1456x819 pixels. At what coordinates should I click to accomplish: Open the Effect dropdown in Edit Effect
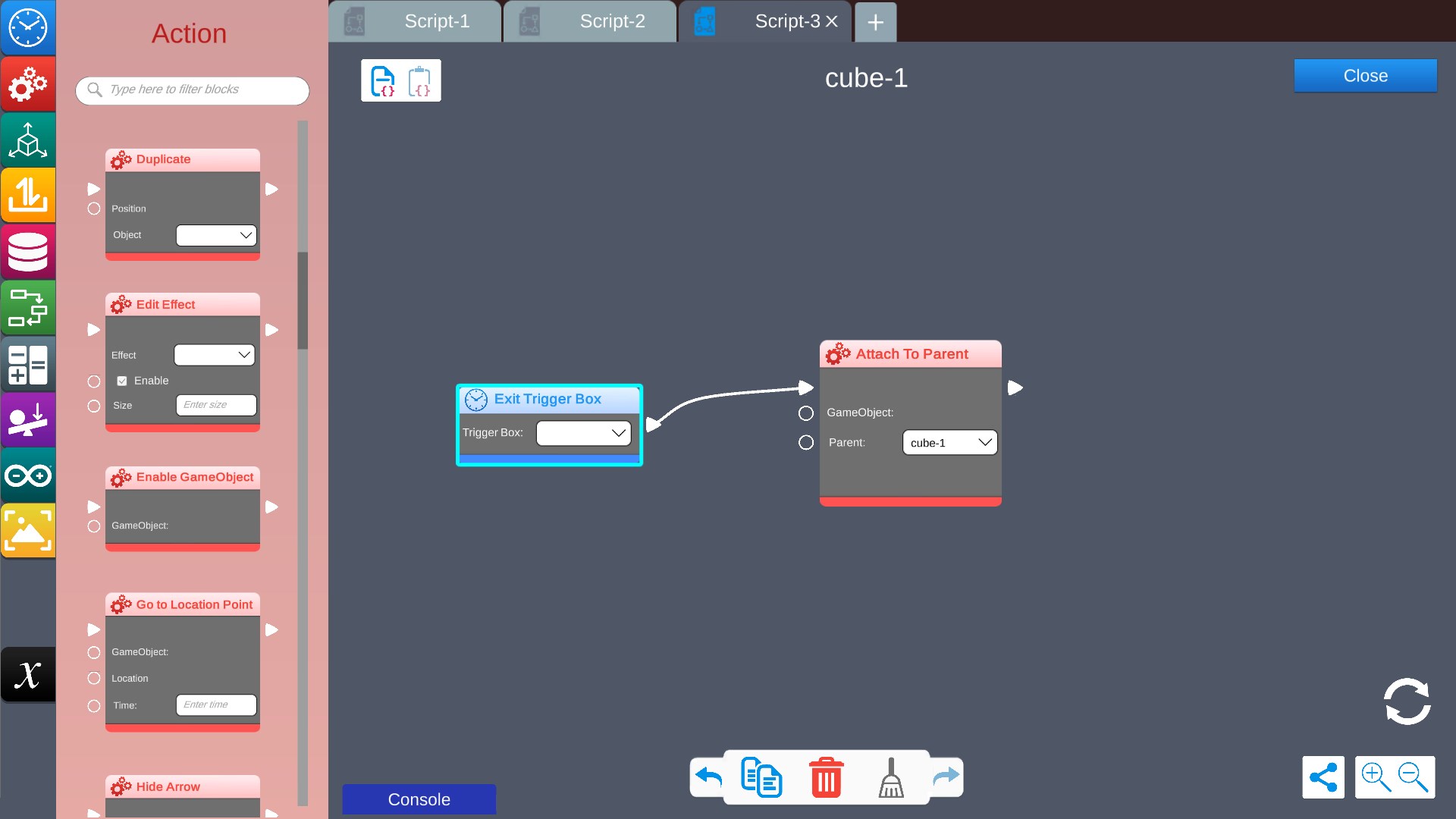(214, 355)
